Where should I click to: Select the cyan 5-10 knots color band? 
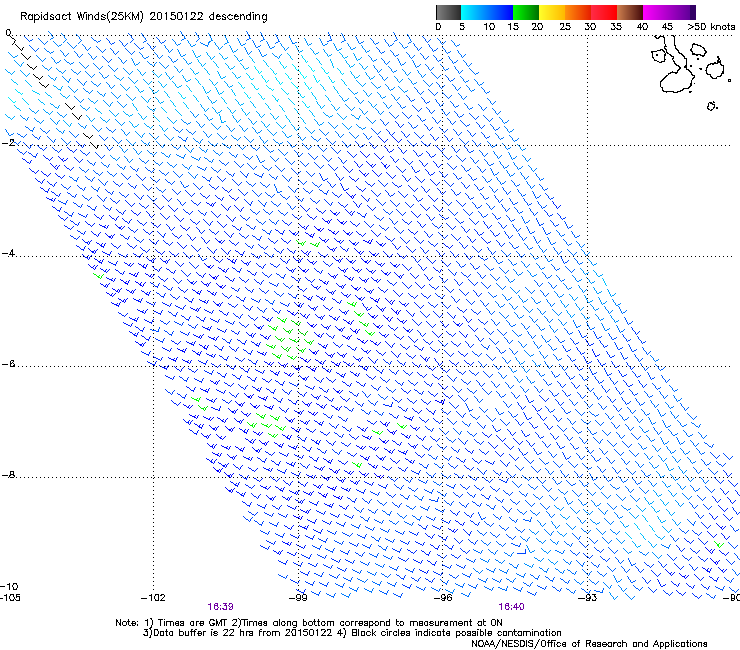[473, 12]
